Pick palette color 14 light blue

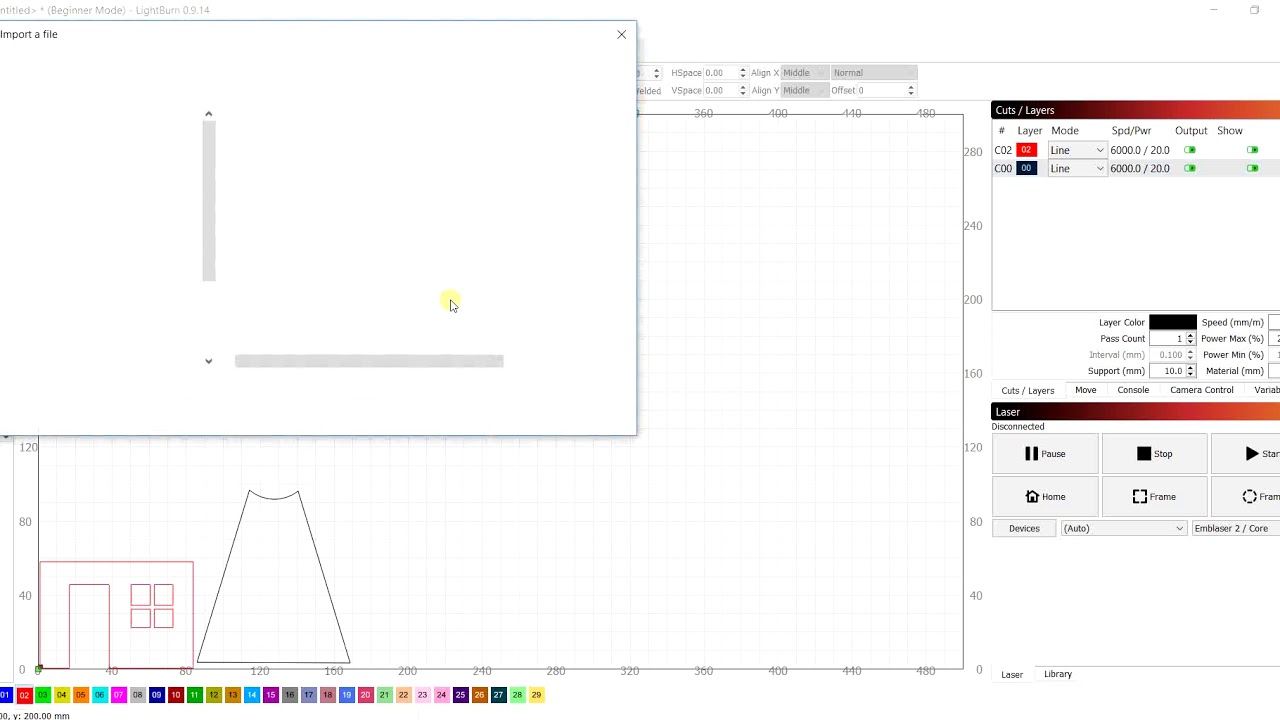click(x=251, y=695)
